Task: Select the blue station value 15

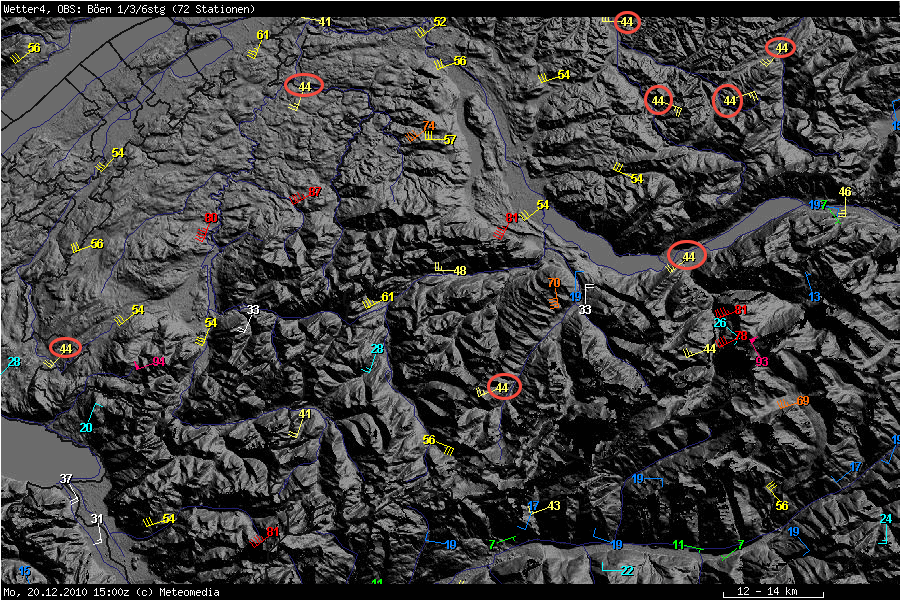Action: [25, 571]
